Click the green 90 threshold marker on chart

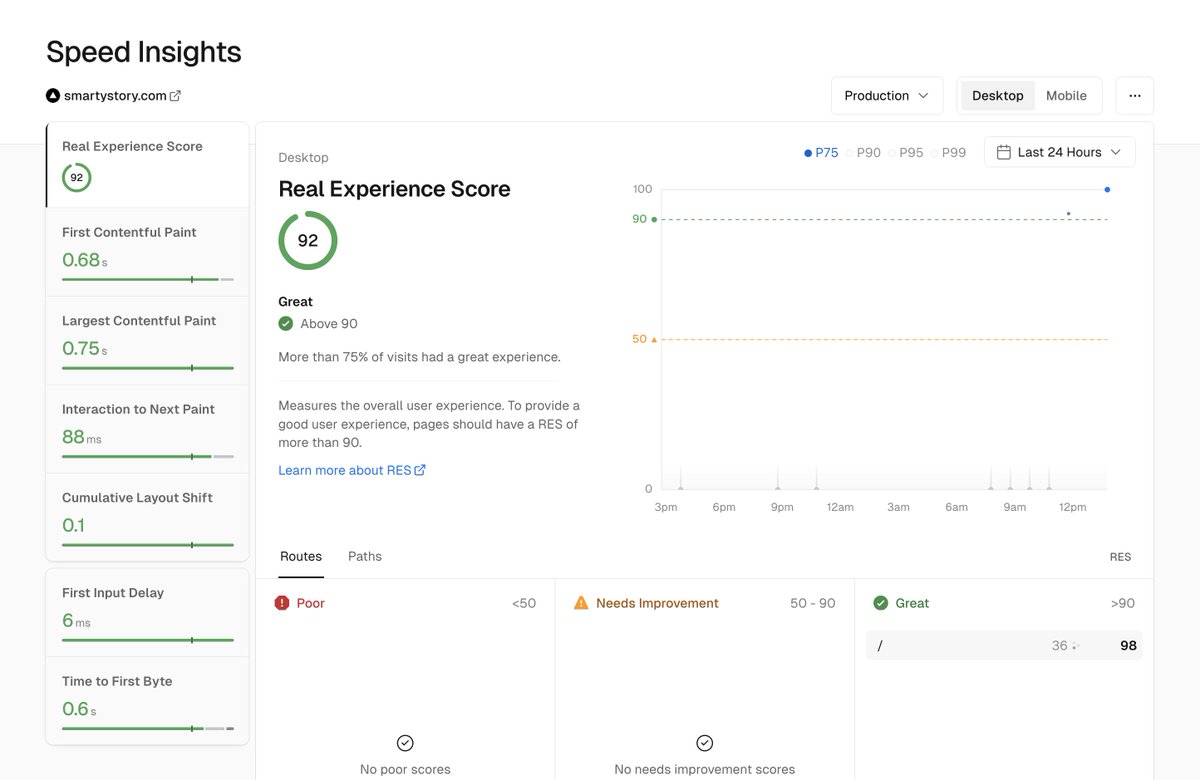tap(654, 219)
